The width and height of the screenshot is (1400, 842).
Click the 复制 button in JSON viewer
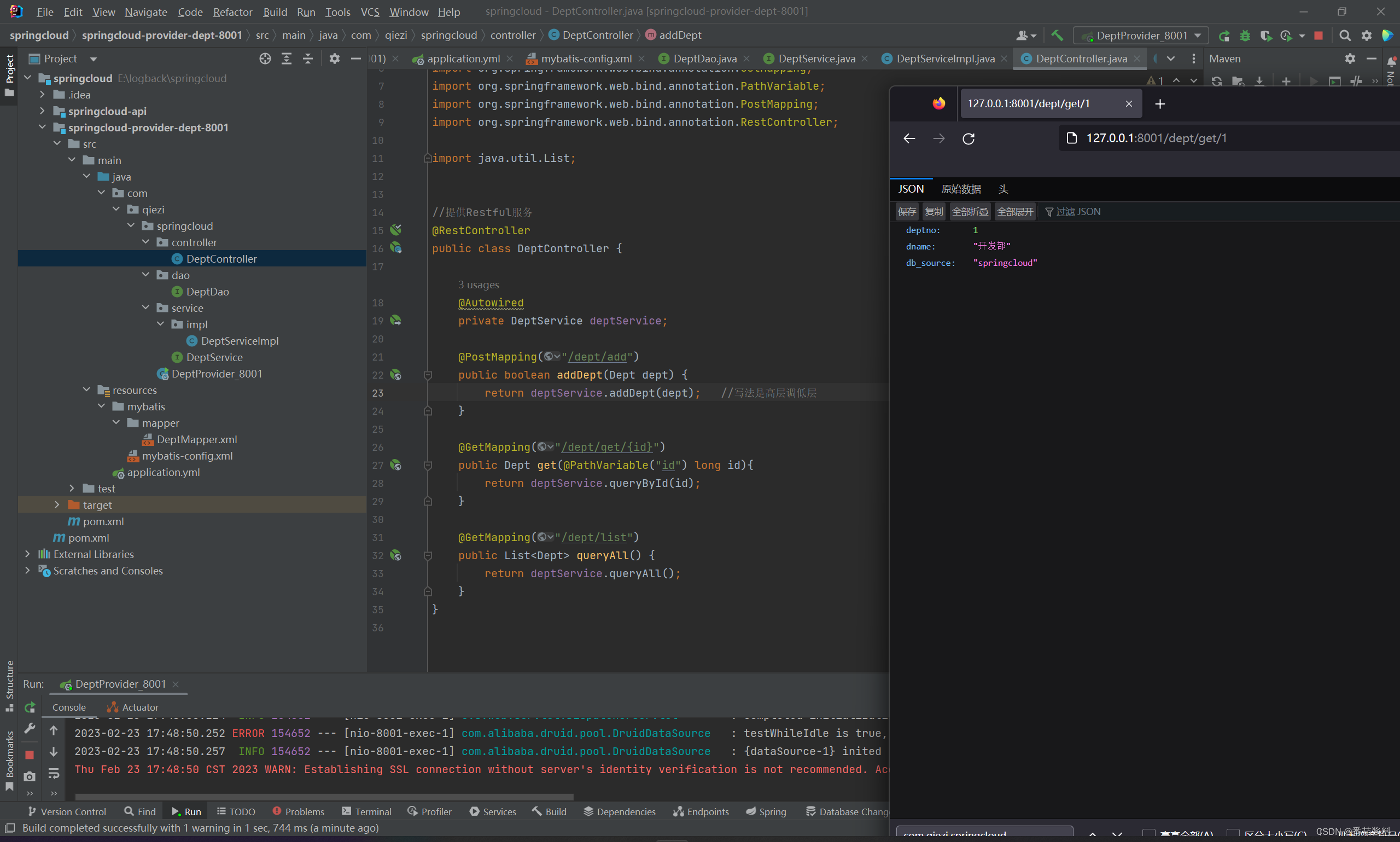[x=934, y=212]
